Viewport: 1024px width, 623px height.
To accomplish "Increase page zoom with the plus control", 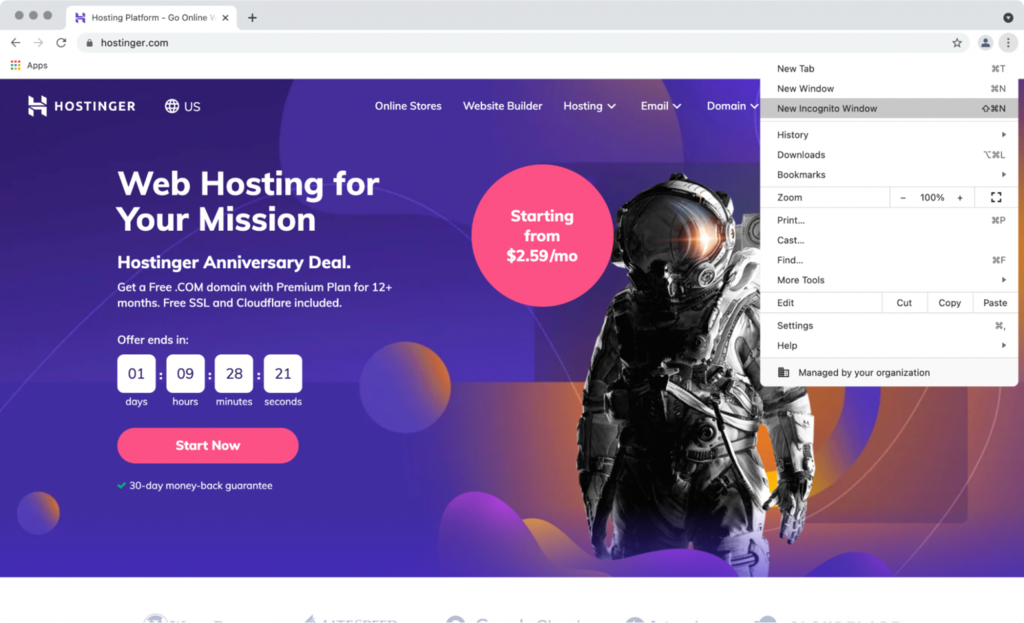I will coord(959,197).
